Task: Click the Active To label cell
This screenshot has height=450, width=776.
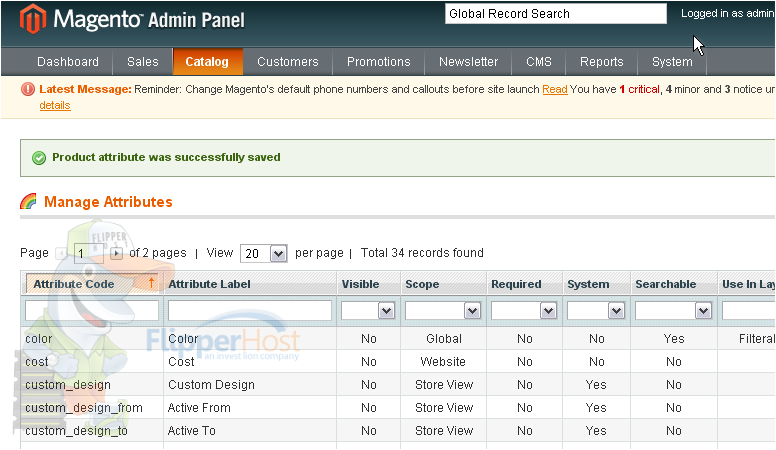Action: [250, 431]
